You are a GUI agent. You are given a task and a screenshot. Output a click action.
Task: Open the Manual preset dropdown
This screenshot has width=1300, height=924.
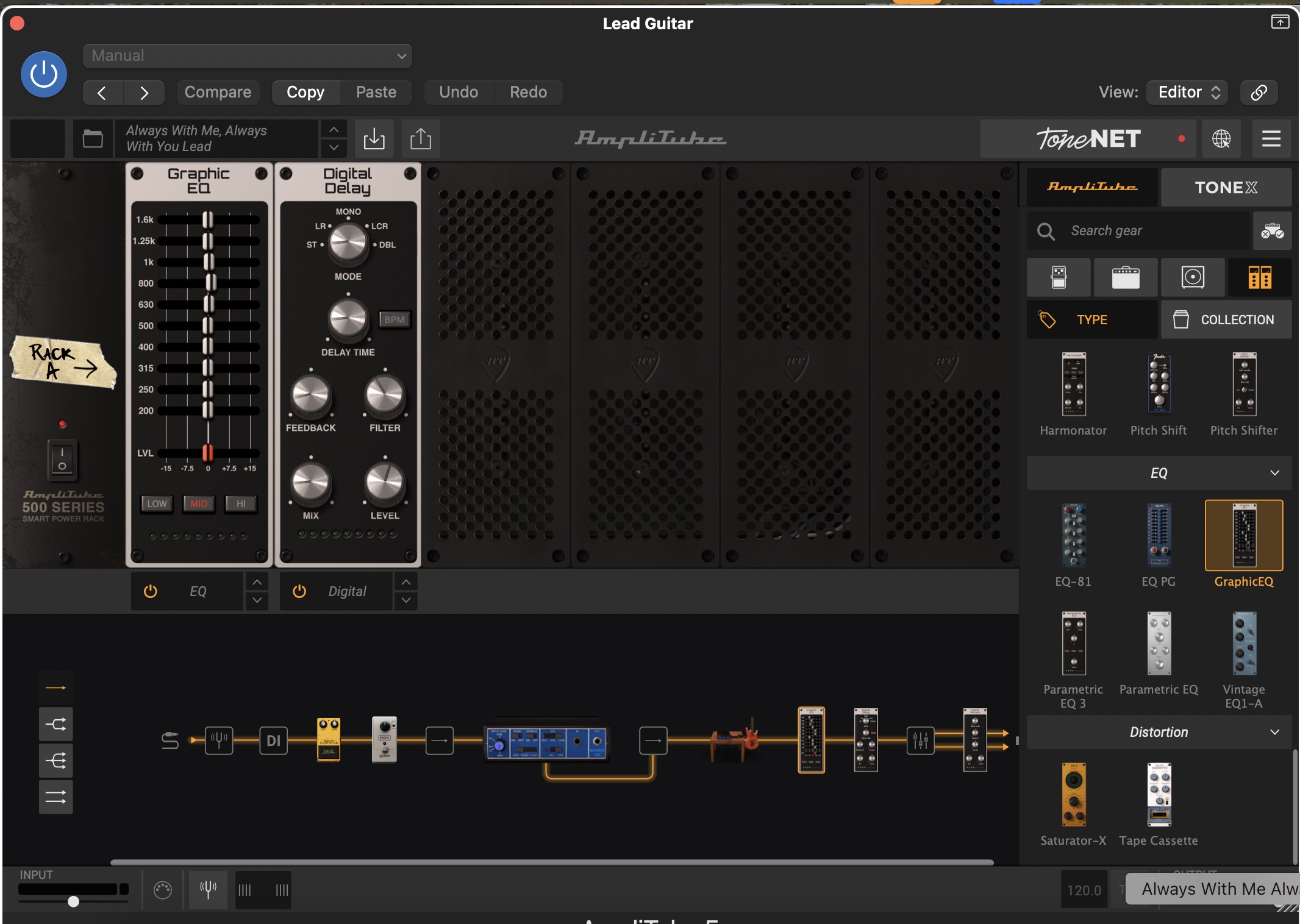pos(248,56)
